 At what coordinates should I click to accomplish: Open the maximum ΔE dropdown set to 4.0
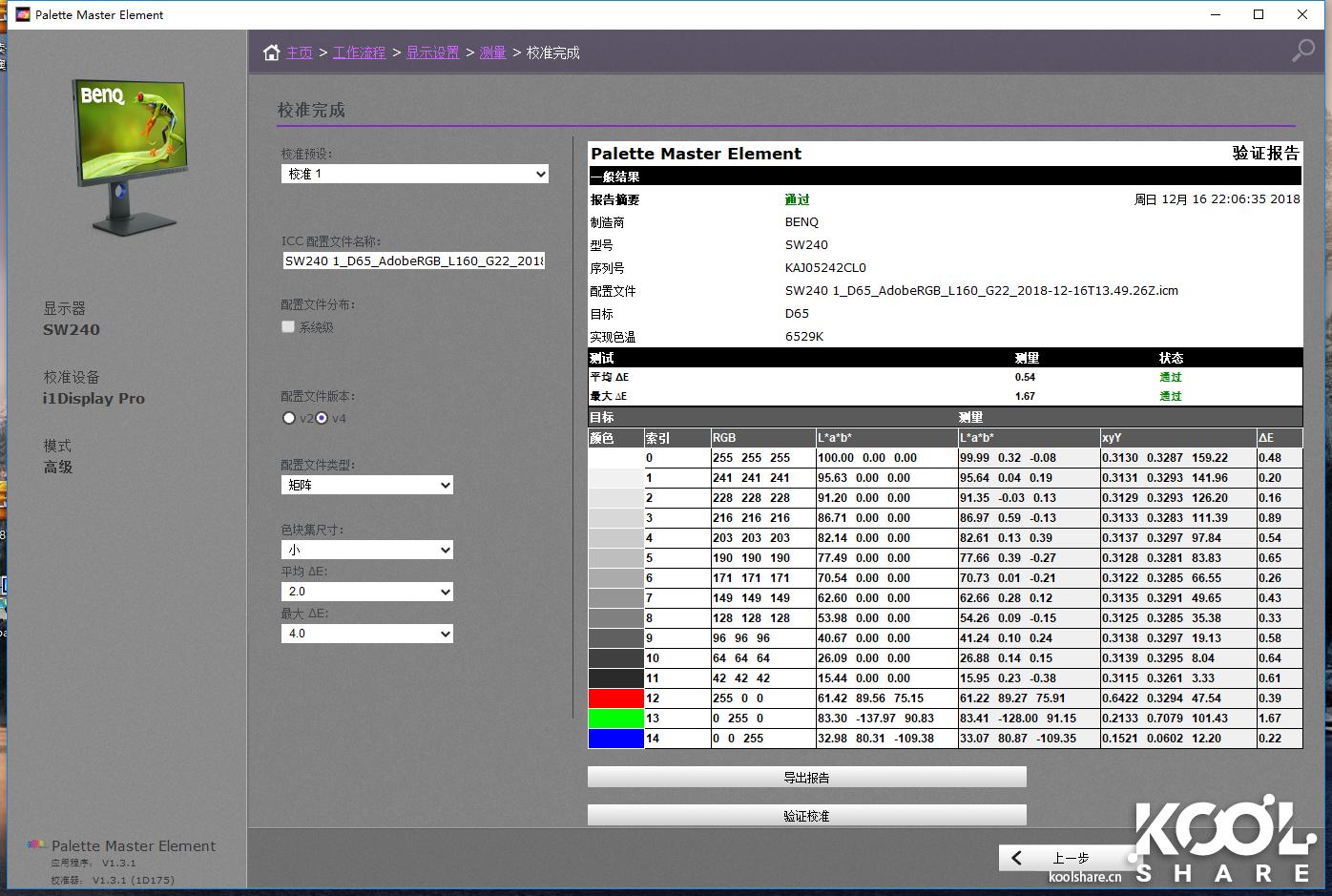click(x=366, y=633)
